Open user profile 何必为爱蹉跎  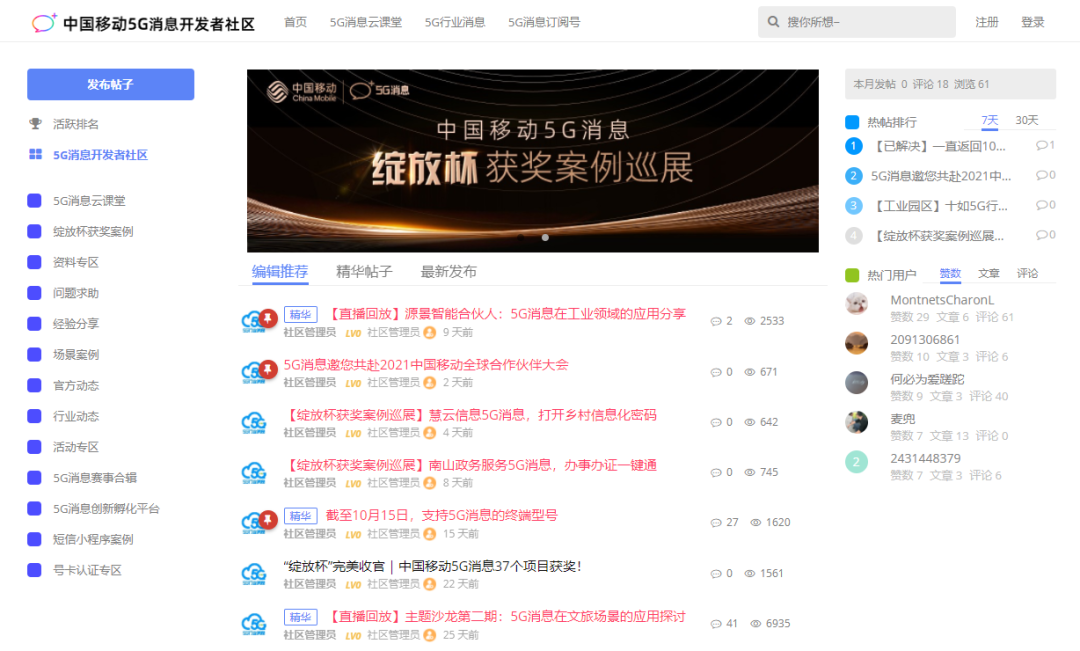(927, 380)
